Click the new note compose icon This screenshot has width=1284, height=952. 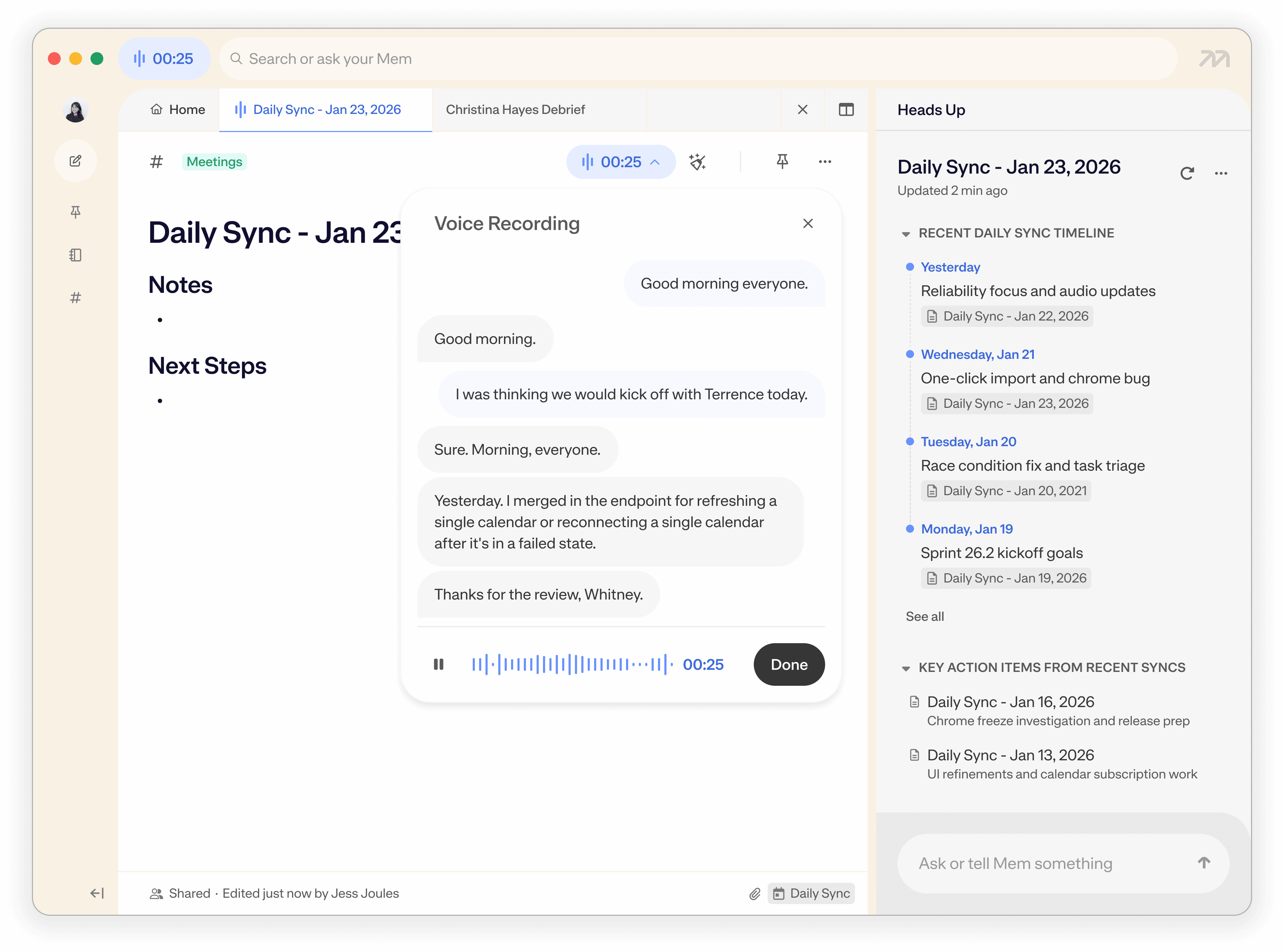[76, 161]
